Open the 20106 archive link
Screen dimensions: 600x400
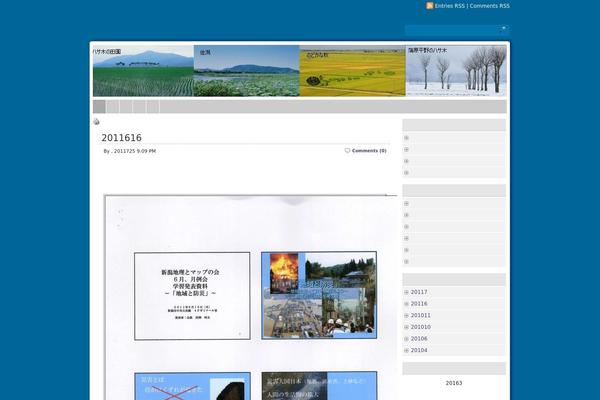coord(419,339)
